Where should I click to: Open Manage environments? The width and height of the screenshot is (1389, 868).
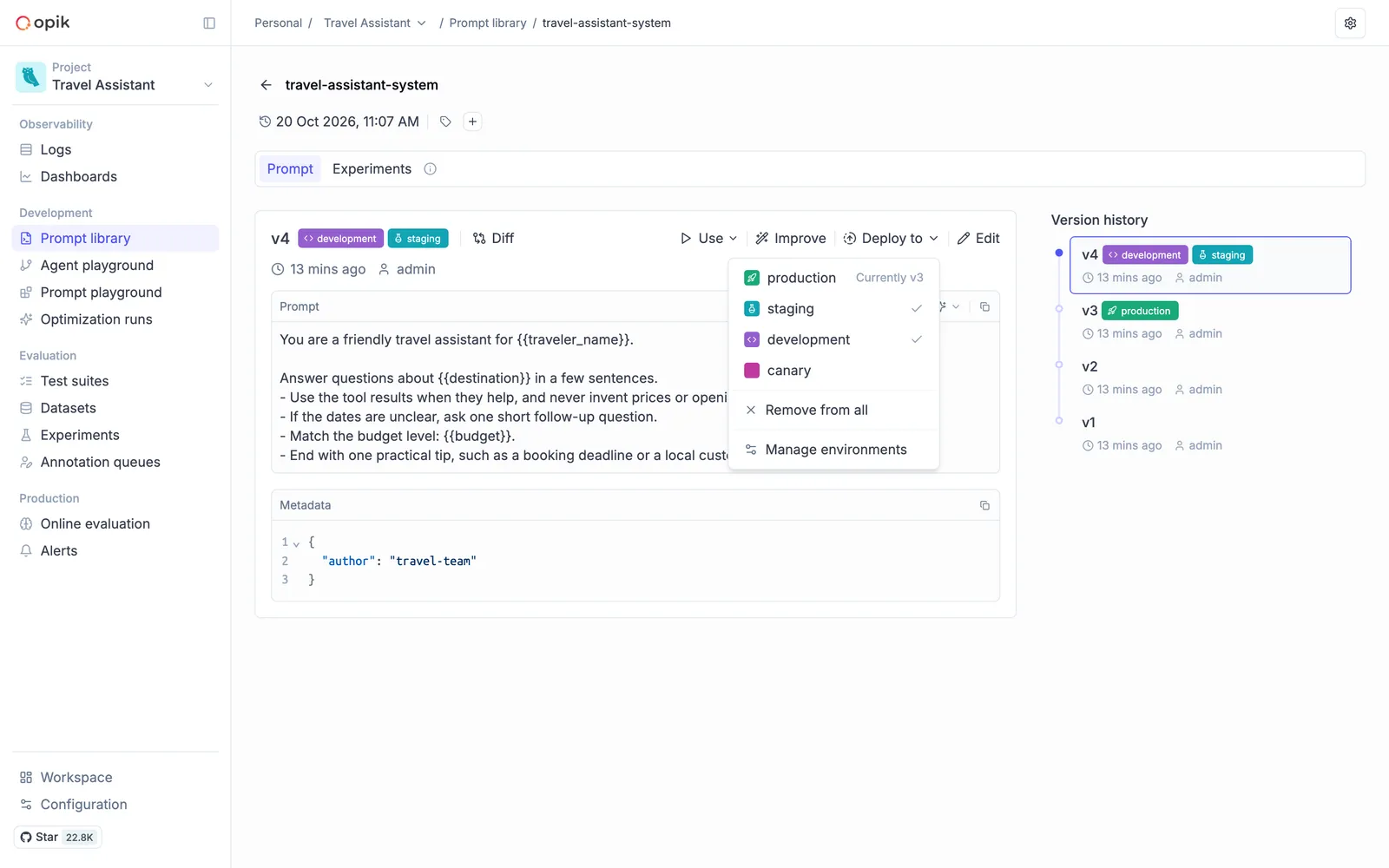tap(833, 450)
